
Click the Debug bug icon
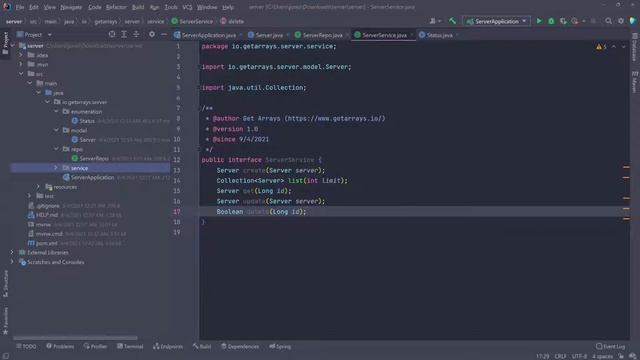[551, 21]
